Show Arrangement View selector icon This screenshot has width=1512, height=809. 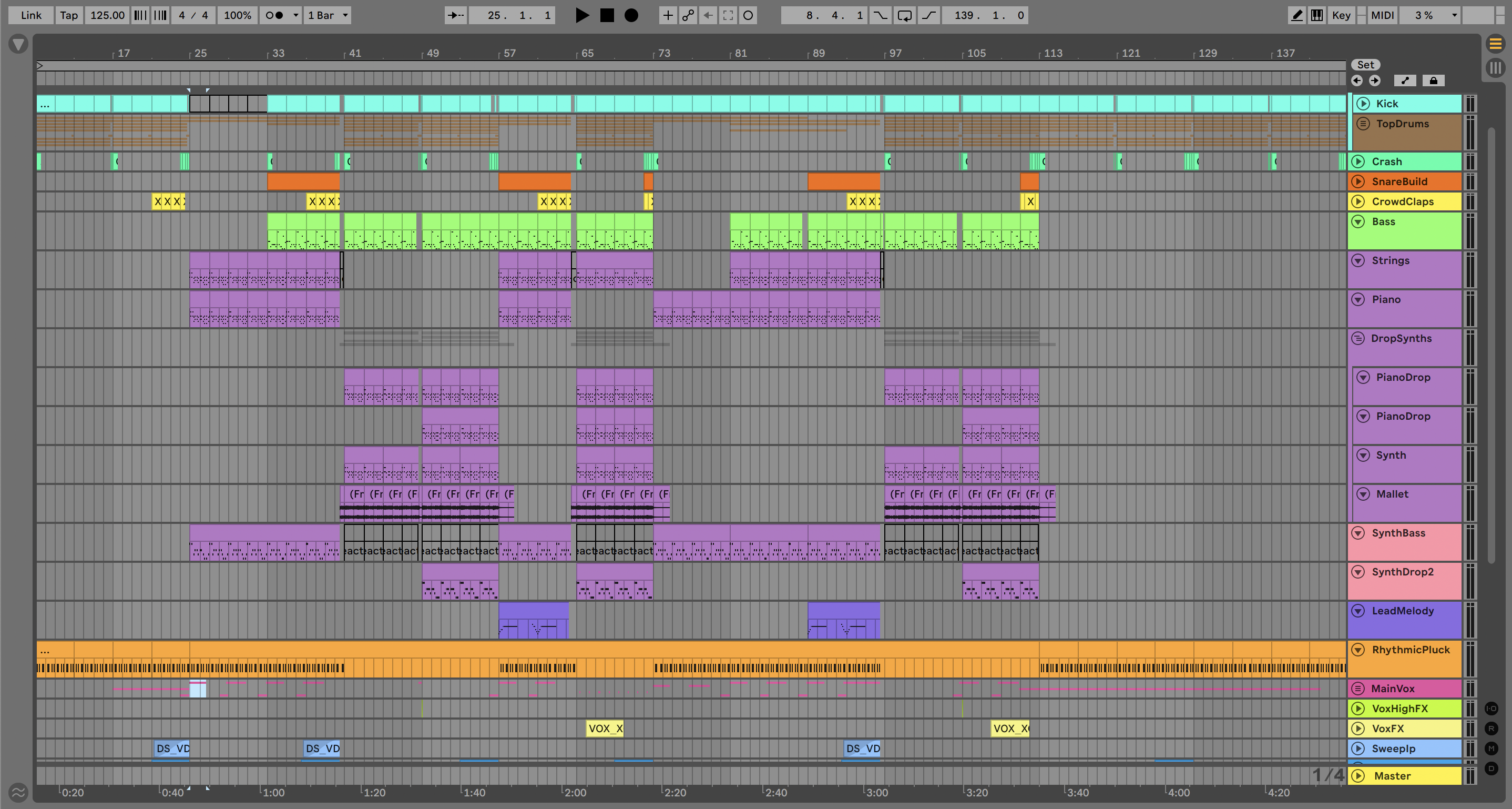pos(1495,44)
